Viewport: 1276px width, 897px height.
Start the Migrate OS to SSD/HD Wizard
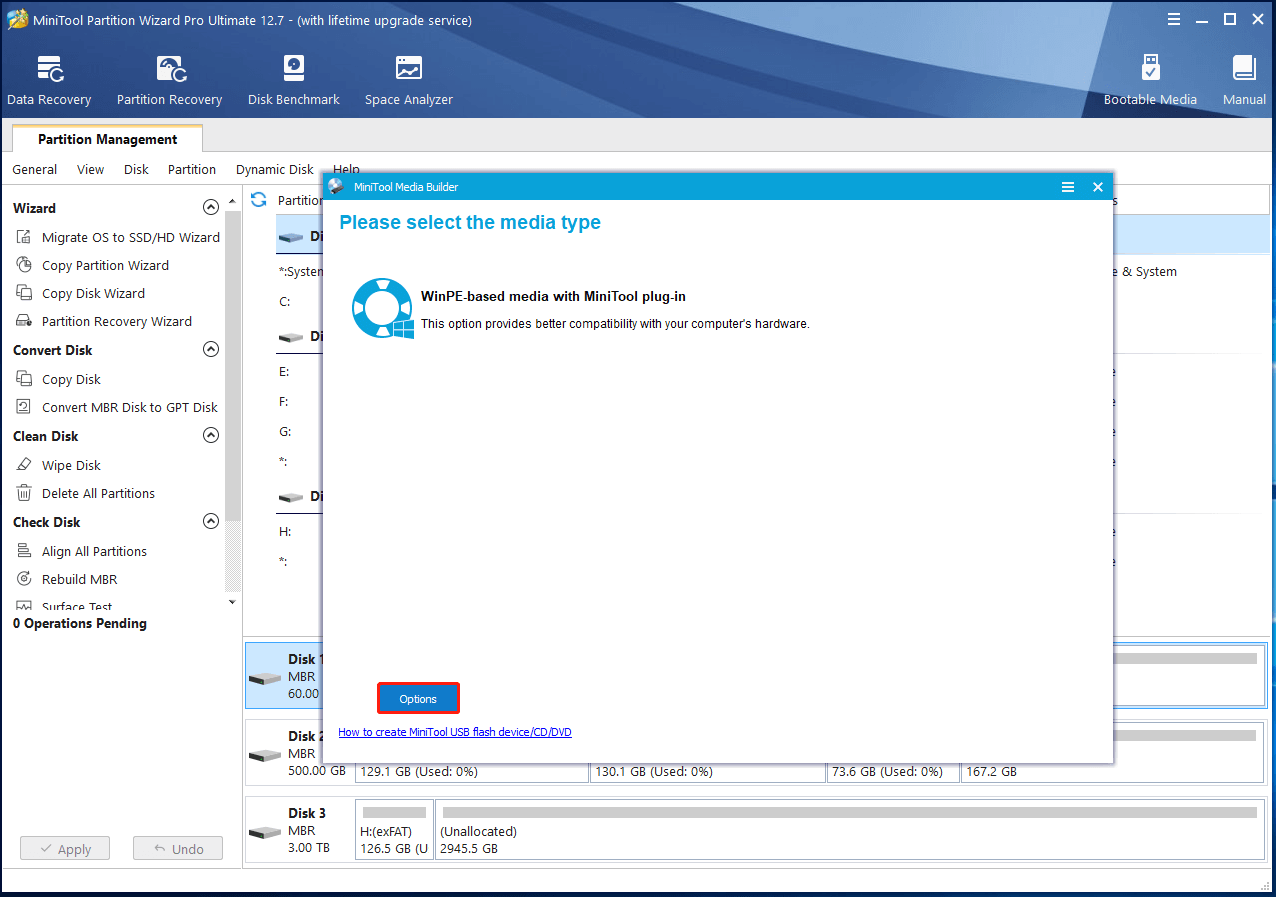point(129,237)
